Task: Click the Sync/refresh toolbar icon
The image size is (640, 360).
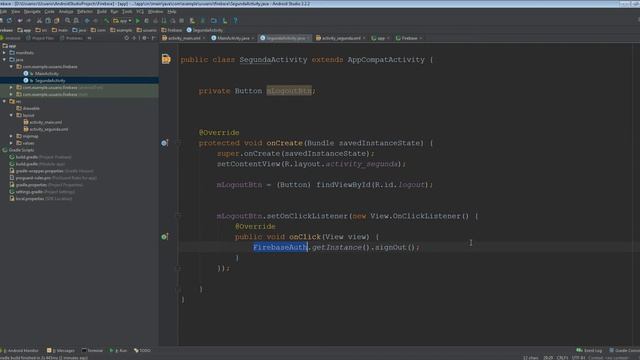Action: (x=9, y=20)
